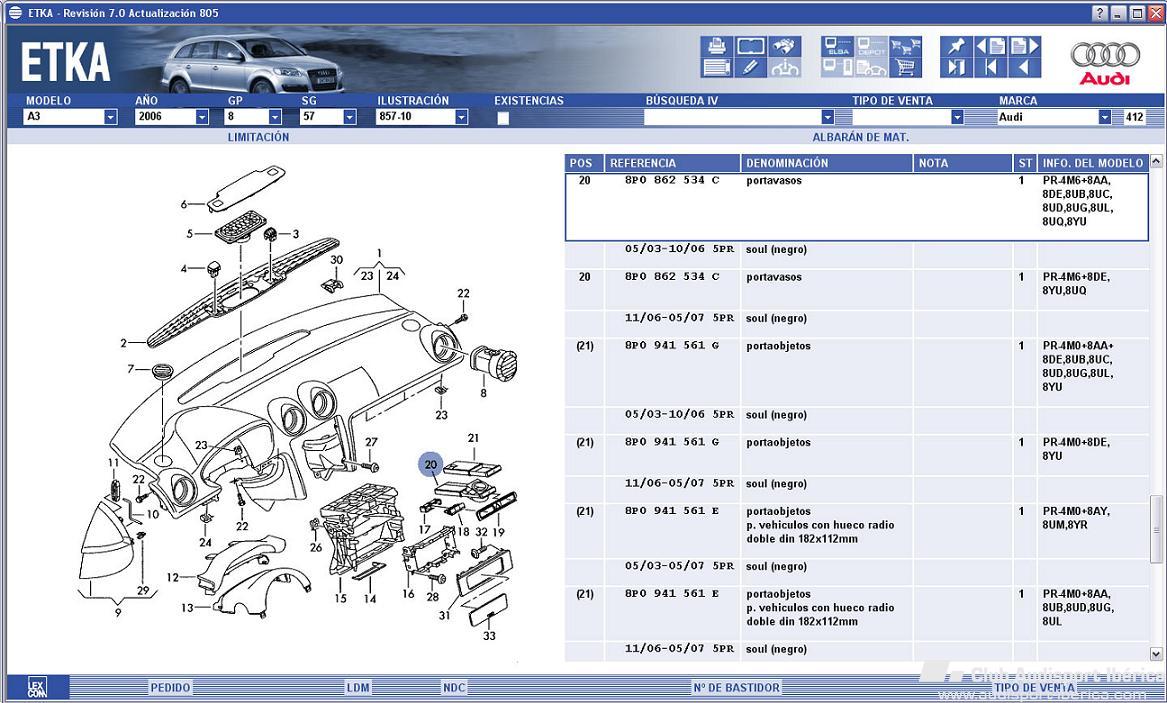Click the LDM button
Screen dimensions: 1167x703
point(357,687)
